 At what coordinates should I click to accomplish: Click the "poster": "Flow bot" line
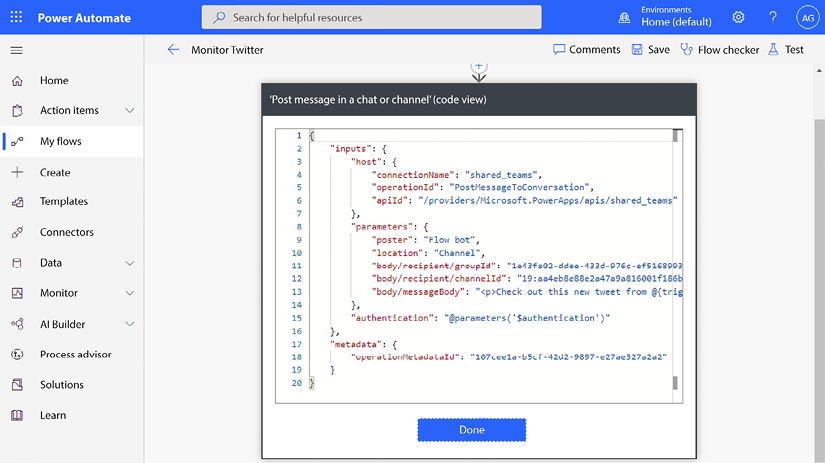click(x=425, y=240)
